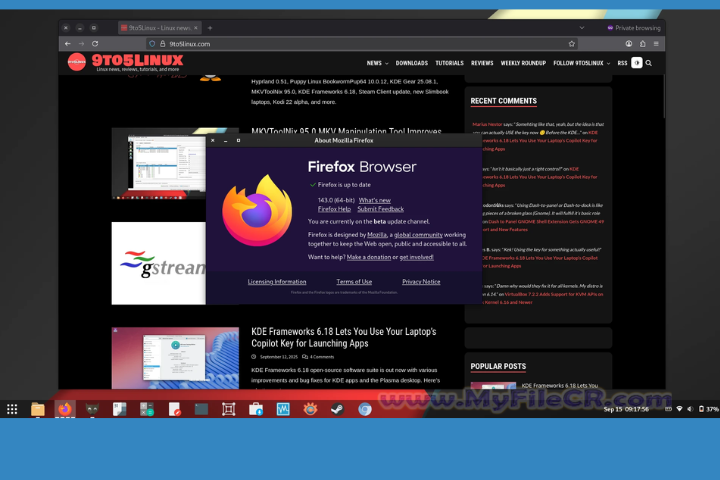This screenshot has width=720, height=480.
Task: Open the DOWNLOADS menu item
Action: click(x=412, y=63)
